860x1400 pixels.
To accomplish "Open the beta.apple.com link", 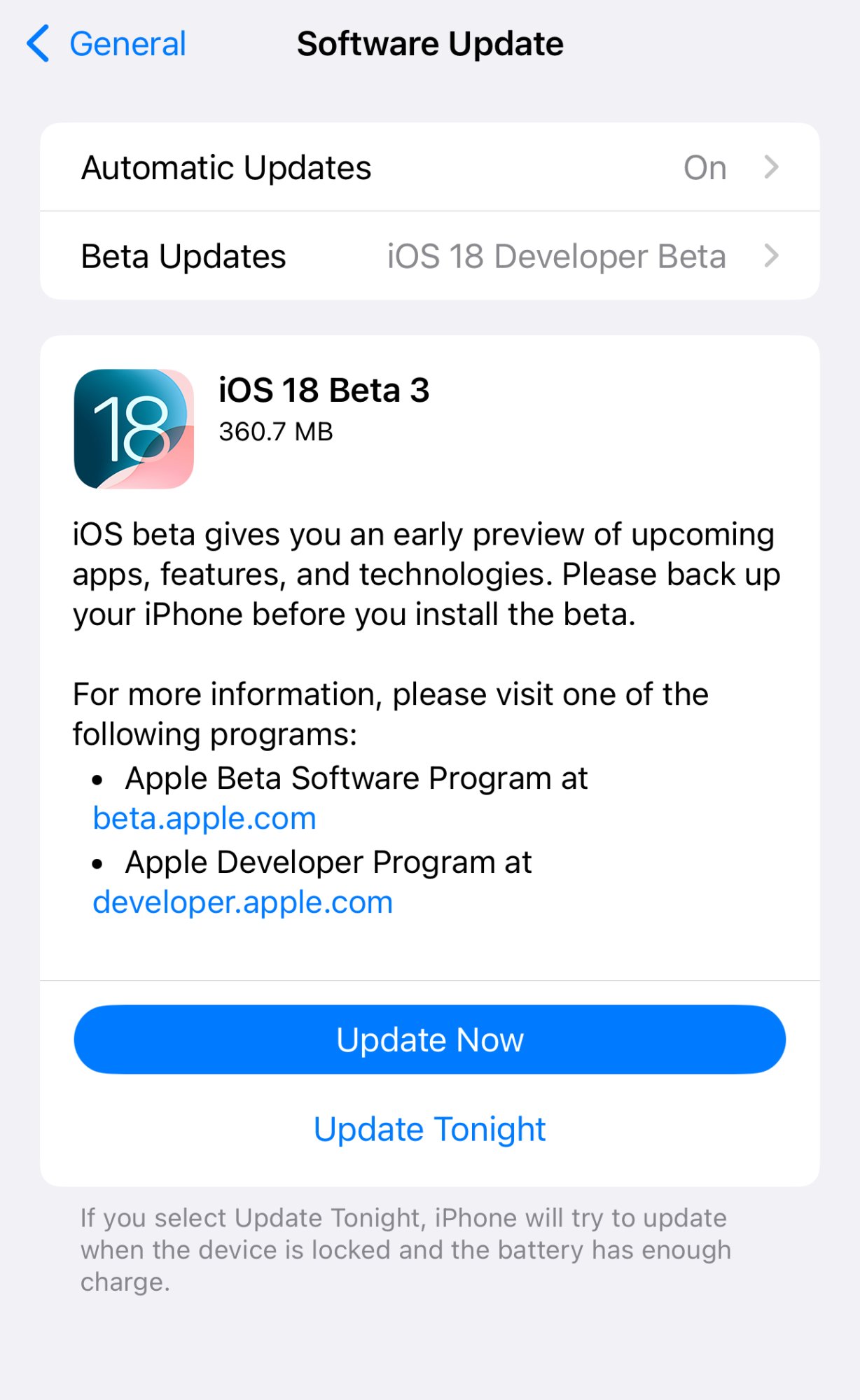I will (x=204, y=818).
